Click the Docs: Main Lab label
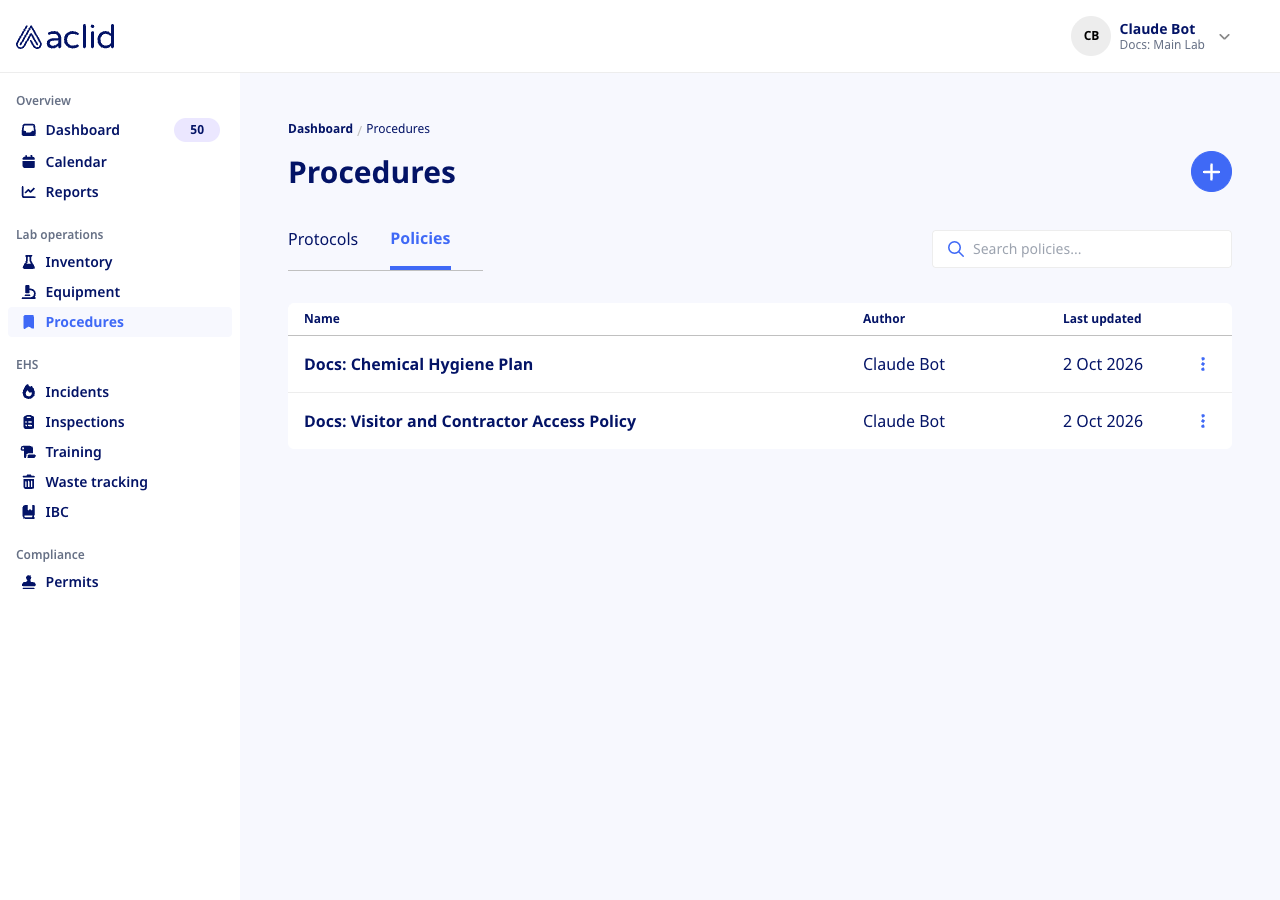 [x=1162, y=45]
